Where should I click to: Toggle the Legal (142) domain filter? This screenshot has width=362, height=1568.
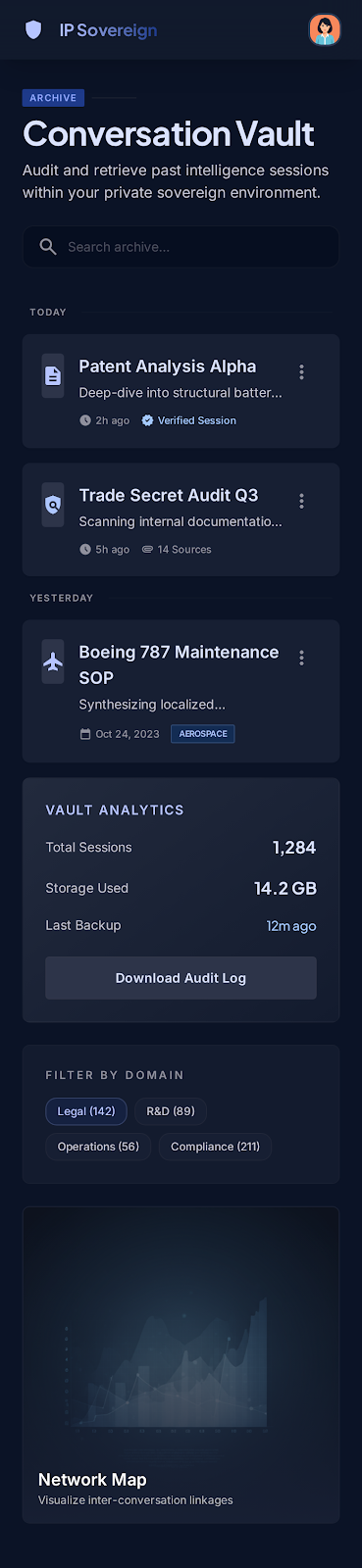86,1111
